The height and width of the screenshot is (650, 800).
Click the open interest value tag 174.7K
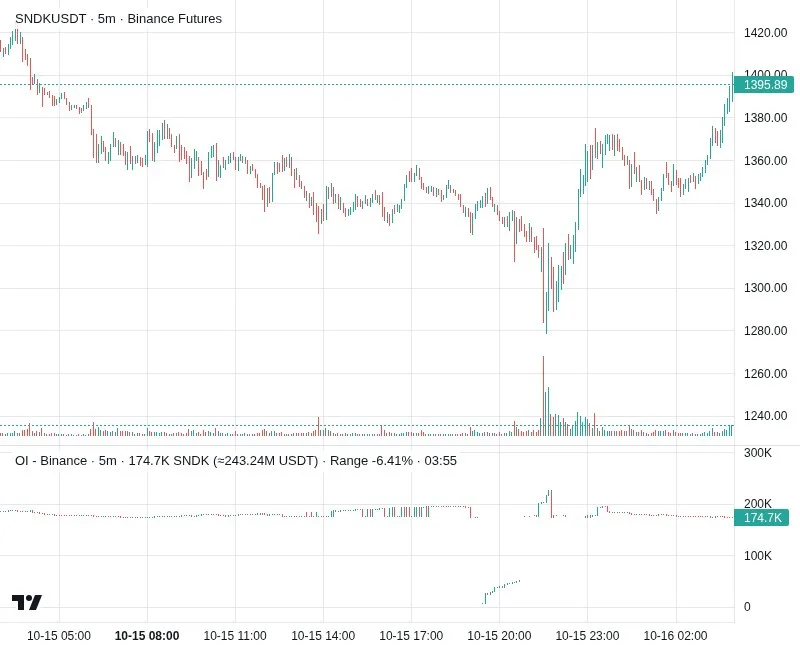click(x=761, y=518)
